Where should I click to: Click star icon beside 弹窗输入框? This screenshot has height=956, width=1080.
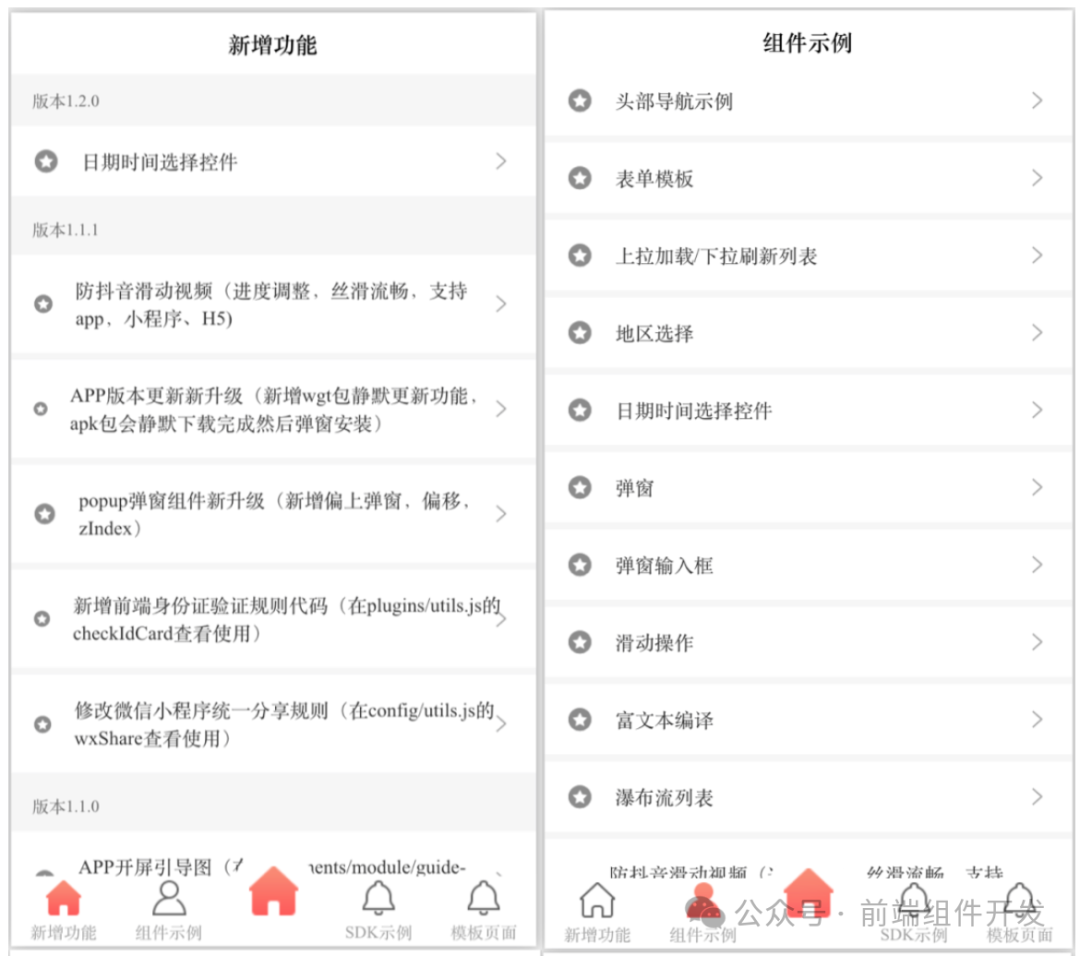[580, 565]
